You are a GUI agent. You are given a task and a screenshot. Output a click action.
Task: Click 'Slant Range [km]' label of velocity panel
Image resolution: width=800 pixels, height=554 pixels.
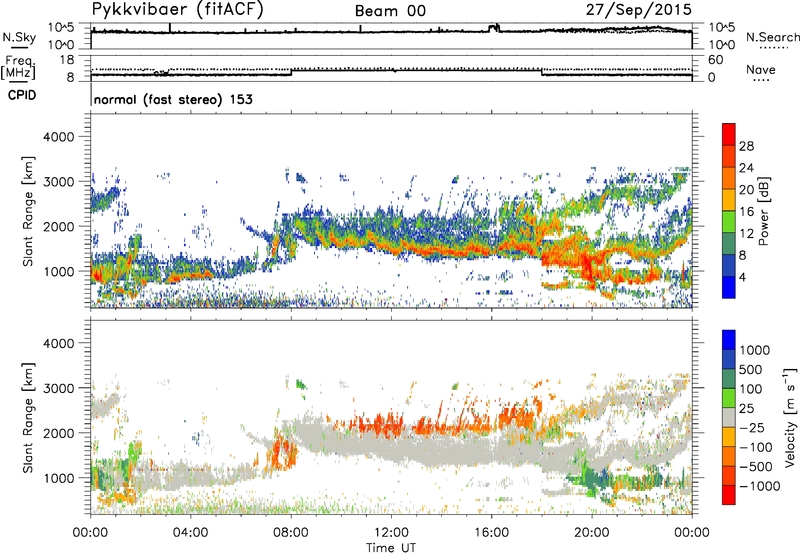(28, 418)
